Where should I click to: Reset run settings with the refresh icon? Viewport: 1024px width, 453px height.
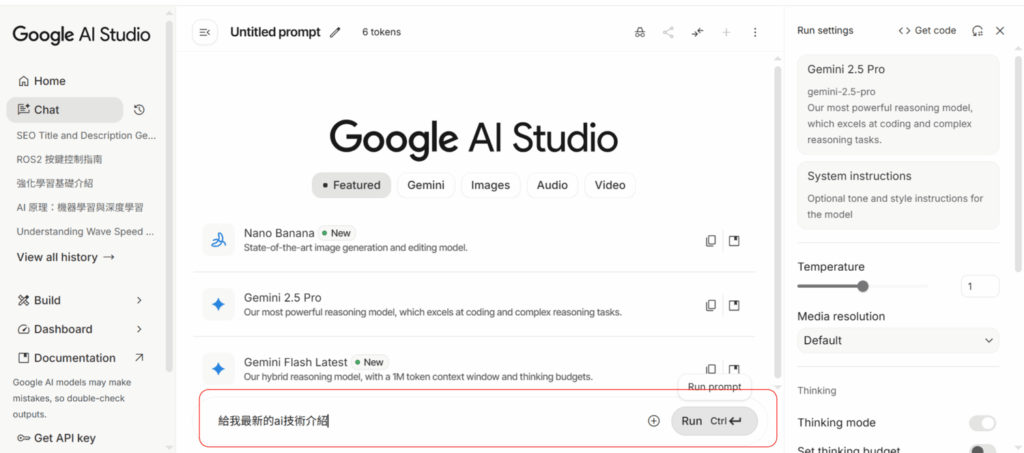pyautogui.click(x=977, y=31)
